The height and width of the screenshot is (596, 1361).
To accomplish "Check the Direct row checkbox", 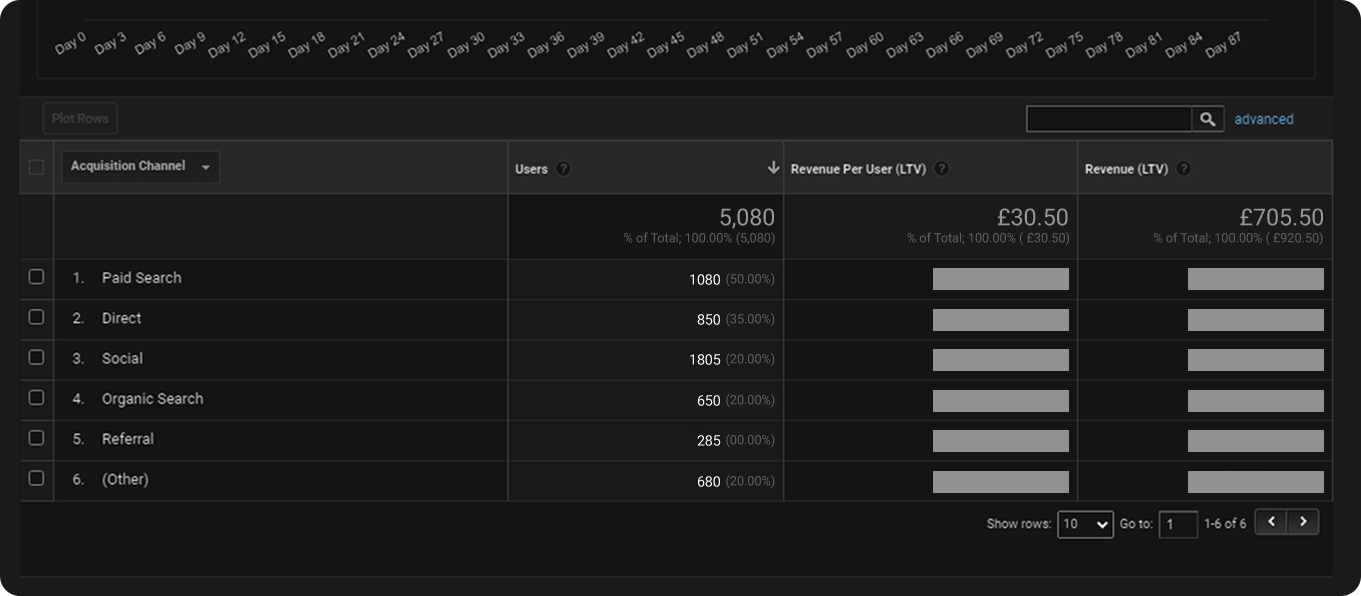I will 37,317.
